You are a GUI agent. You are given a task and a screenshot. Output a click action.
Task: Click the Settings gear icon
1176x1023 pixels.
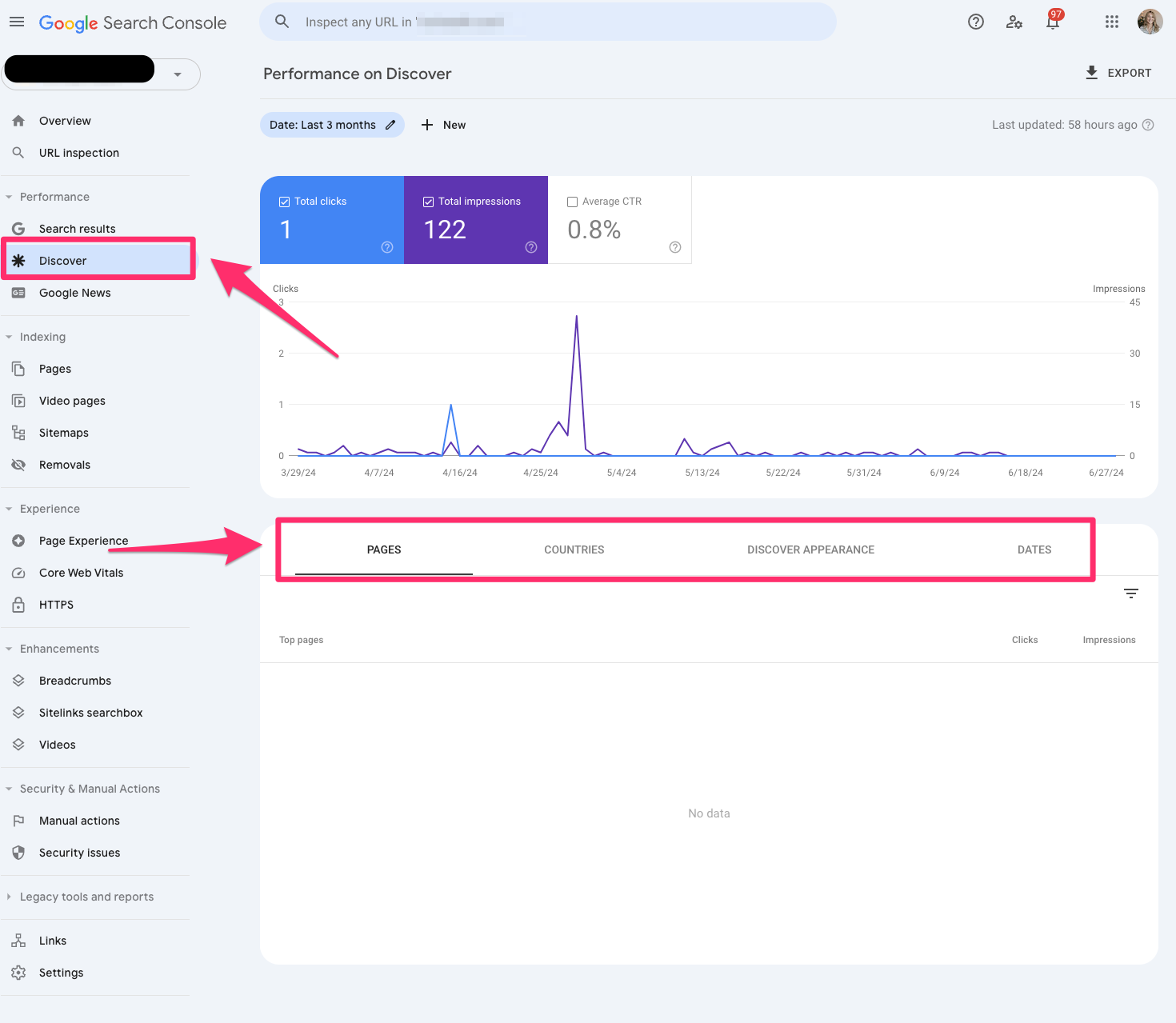click(x=18, y=973)
